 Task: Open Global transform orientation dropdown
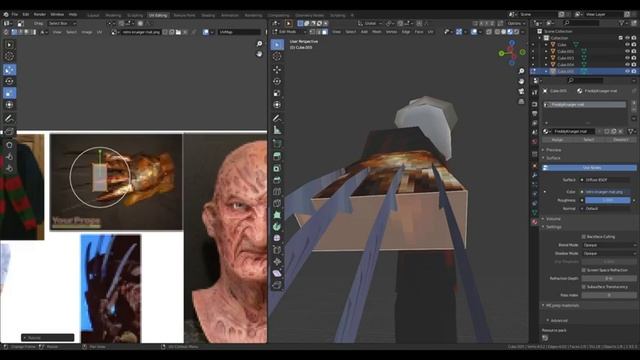click(370, 23)
